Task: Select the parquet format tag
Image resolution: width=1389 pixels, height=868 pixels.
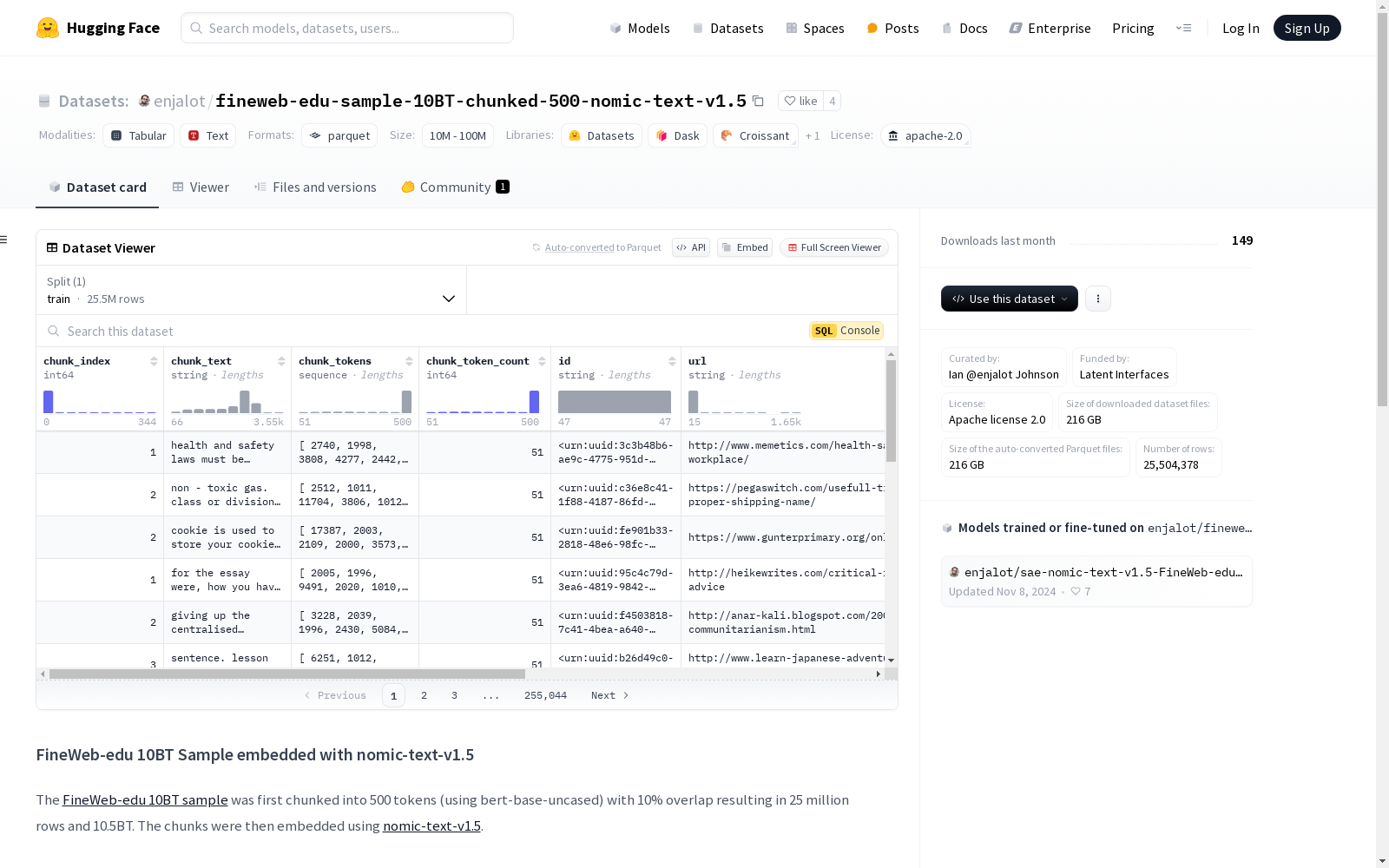Action: 339,135
